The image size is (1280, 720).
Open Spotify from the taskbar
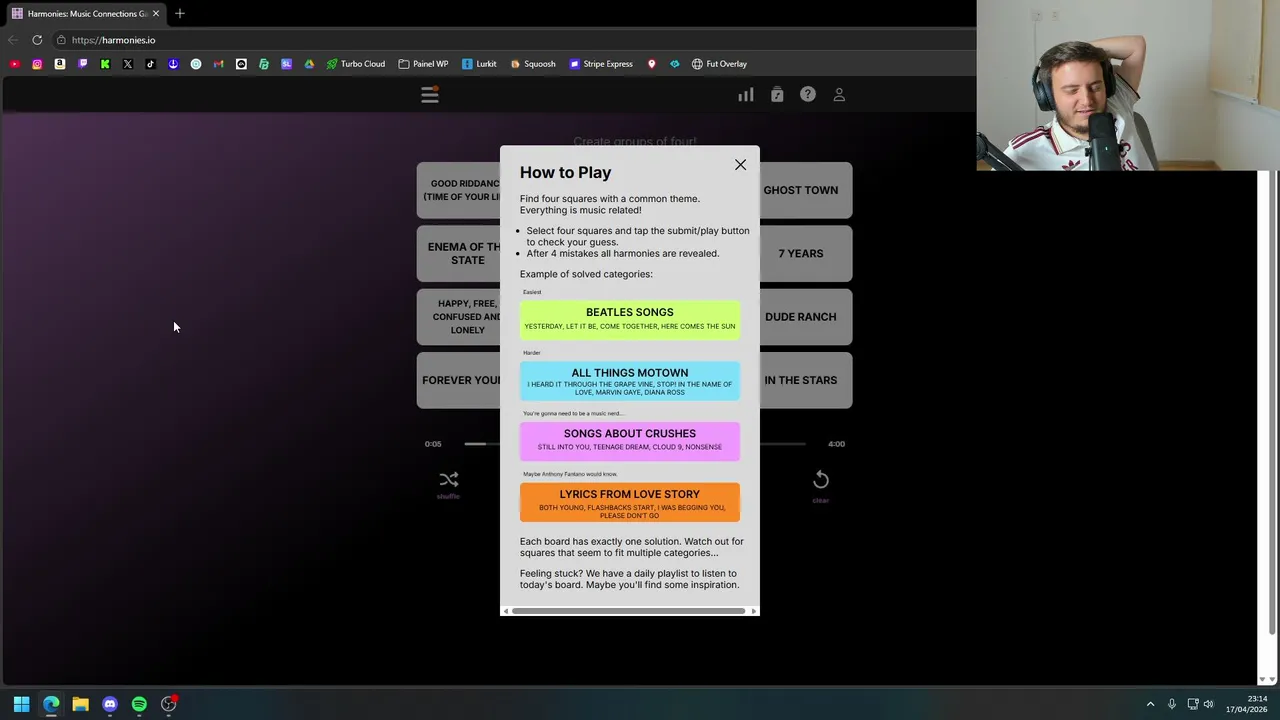click(x=139, y=704)
